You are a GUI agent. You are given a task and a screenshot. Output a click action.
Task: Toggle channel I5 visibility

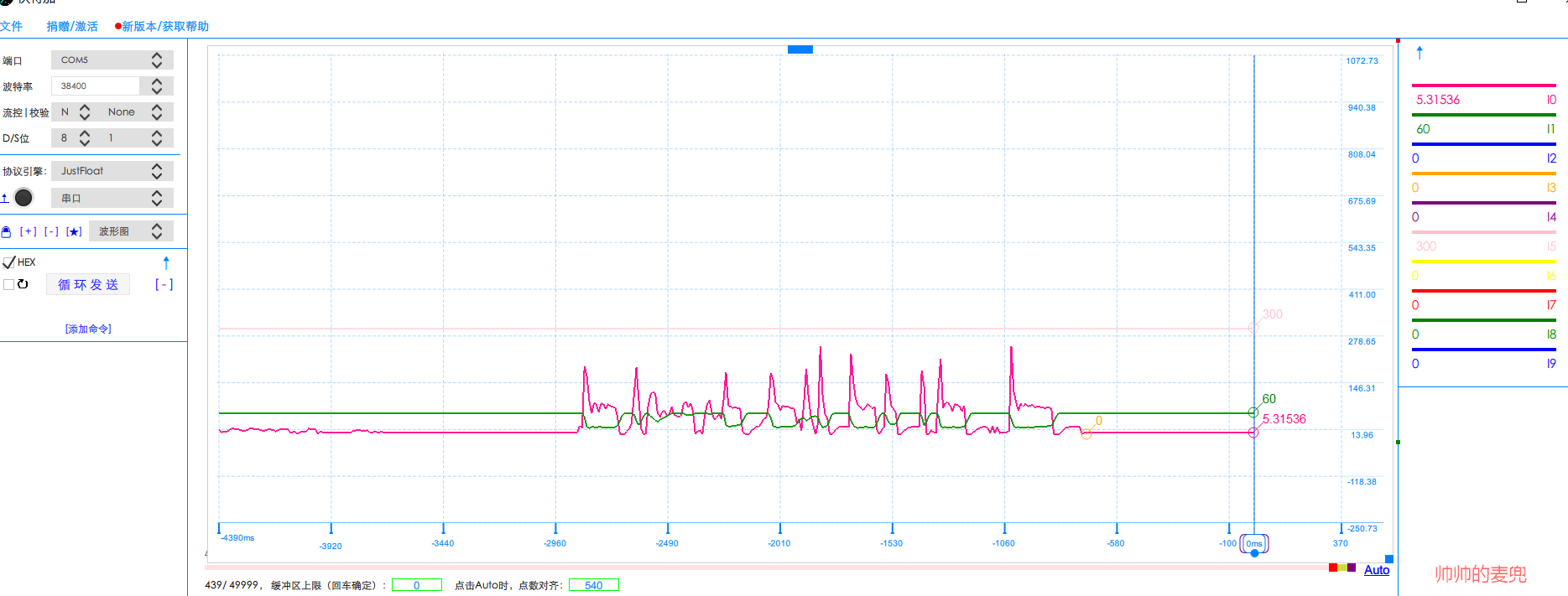click(1551, 246)
